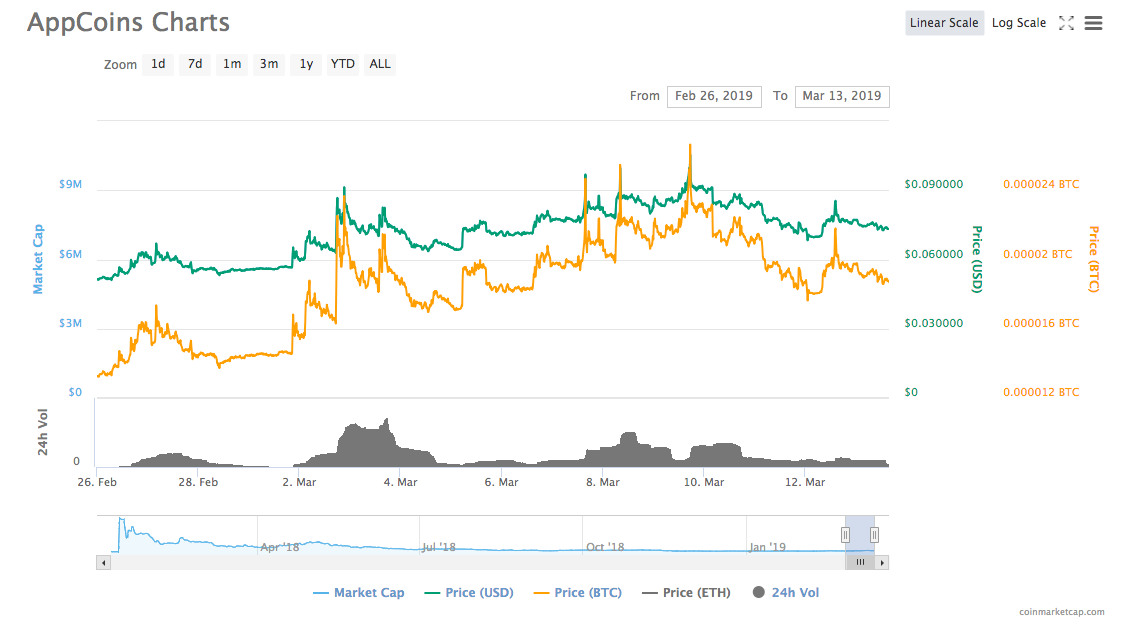The width and height of the screenshot is (1142, 629).
Task: Edit the To date field Mar 13, 2019
Action: coord(842,96)
